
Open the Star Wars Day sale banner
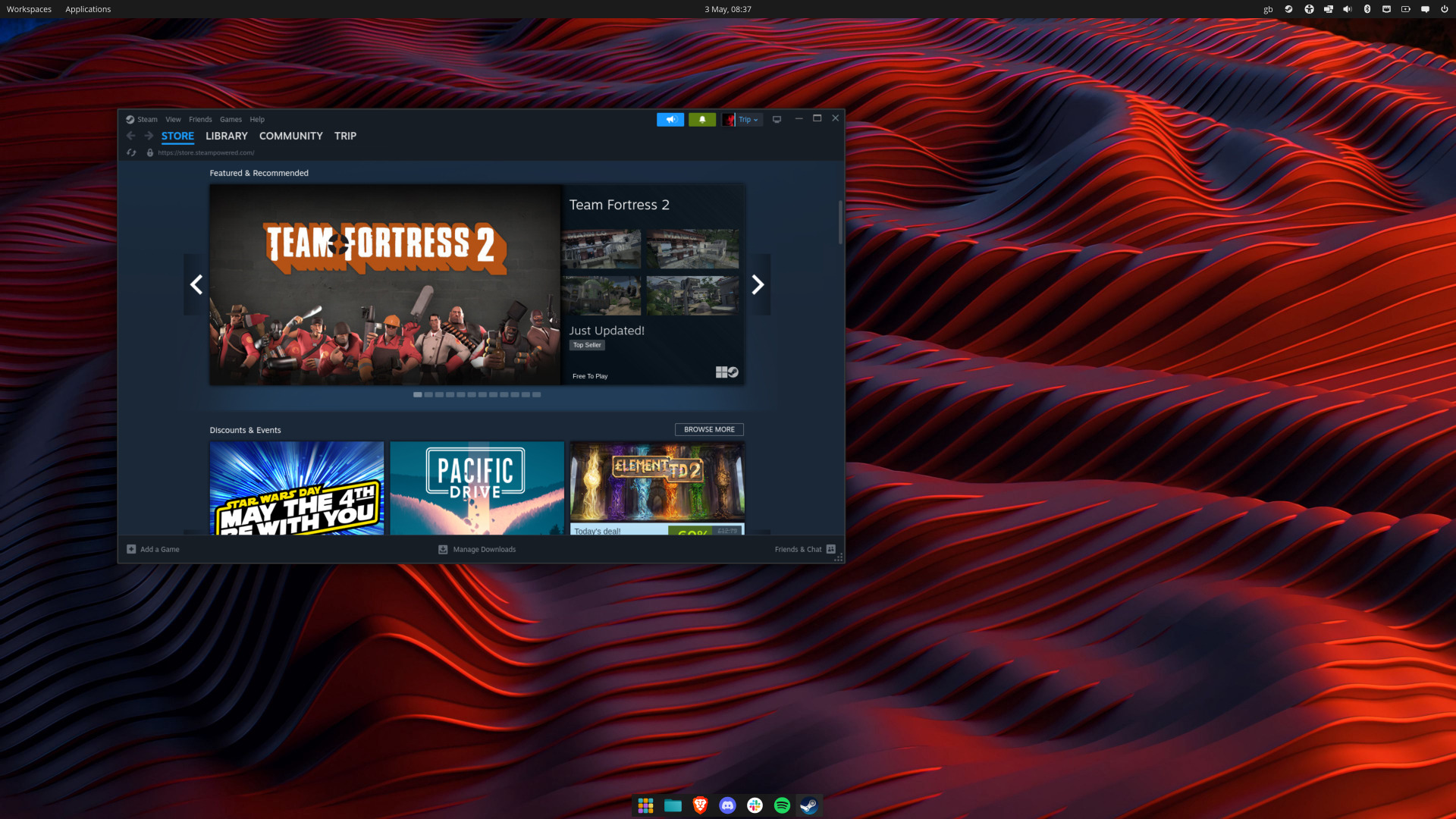297,488
